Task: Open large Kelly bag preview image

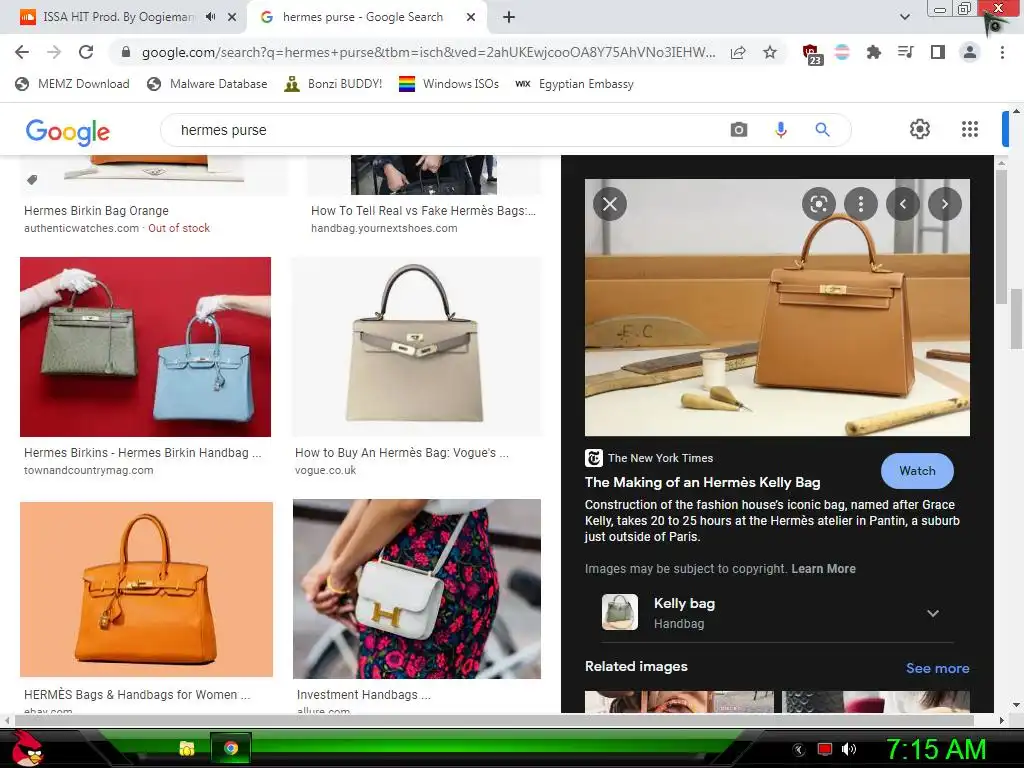Action: coord(777,307)
